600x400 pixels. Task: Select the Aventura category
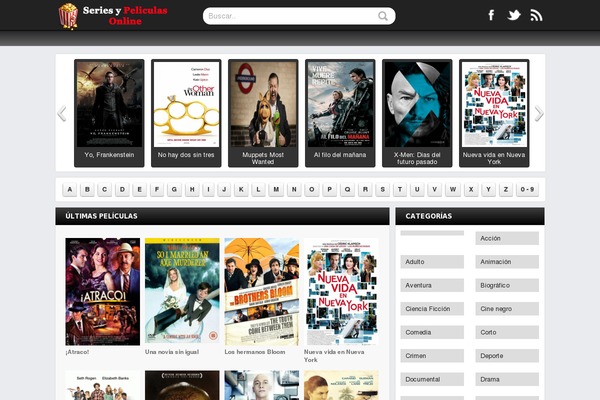[432, 285]
